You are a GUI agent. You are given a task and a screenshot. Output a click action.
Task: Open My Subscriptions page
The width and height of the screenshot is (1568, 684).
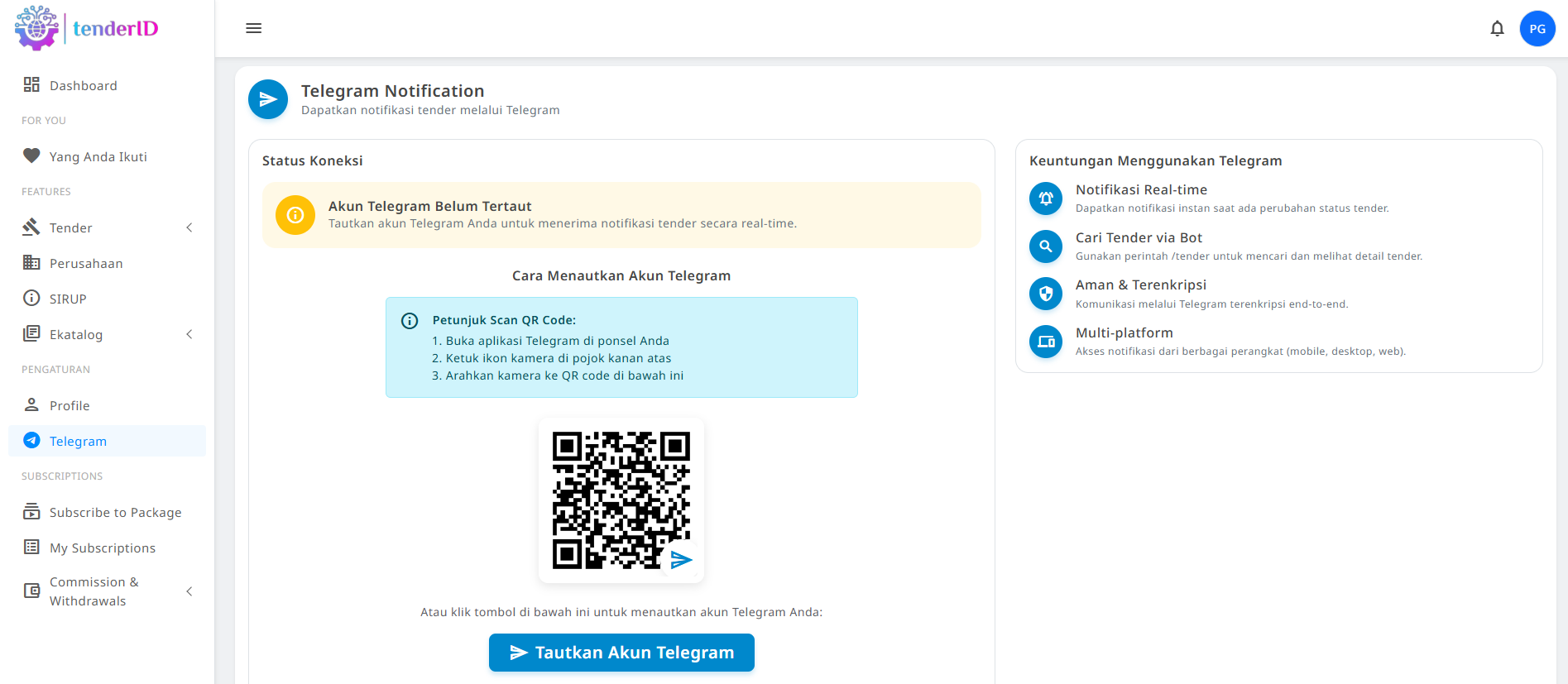pyautogui.click(x=108, y=548)
